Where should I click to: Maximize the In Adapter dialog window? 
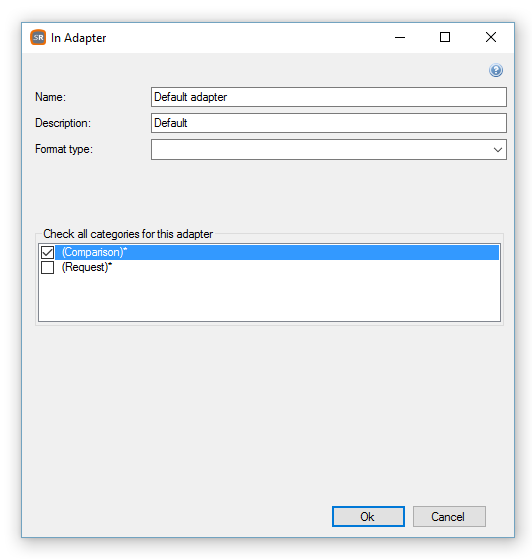tap(445, 37)
